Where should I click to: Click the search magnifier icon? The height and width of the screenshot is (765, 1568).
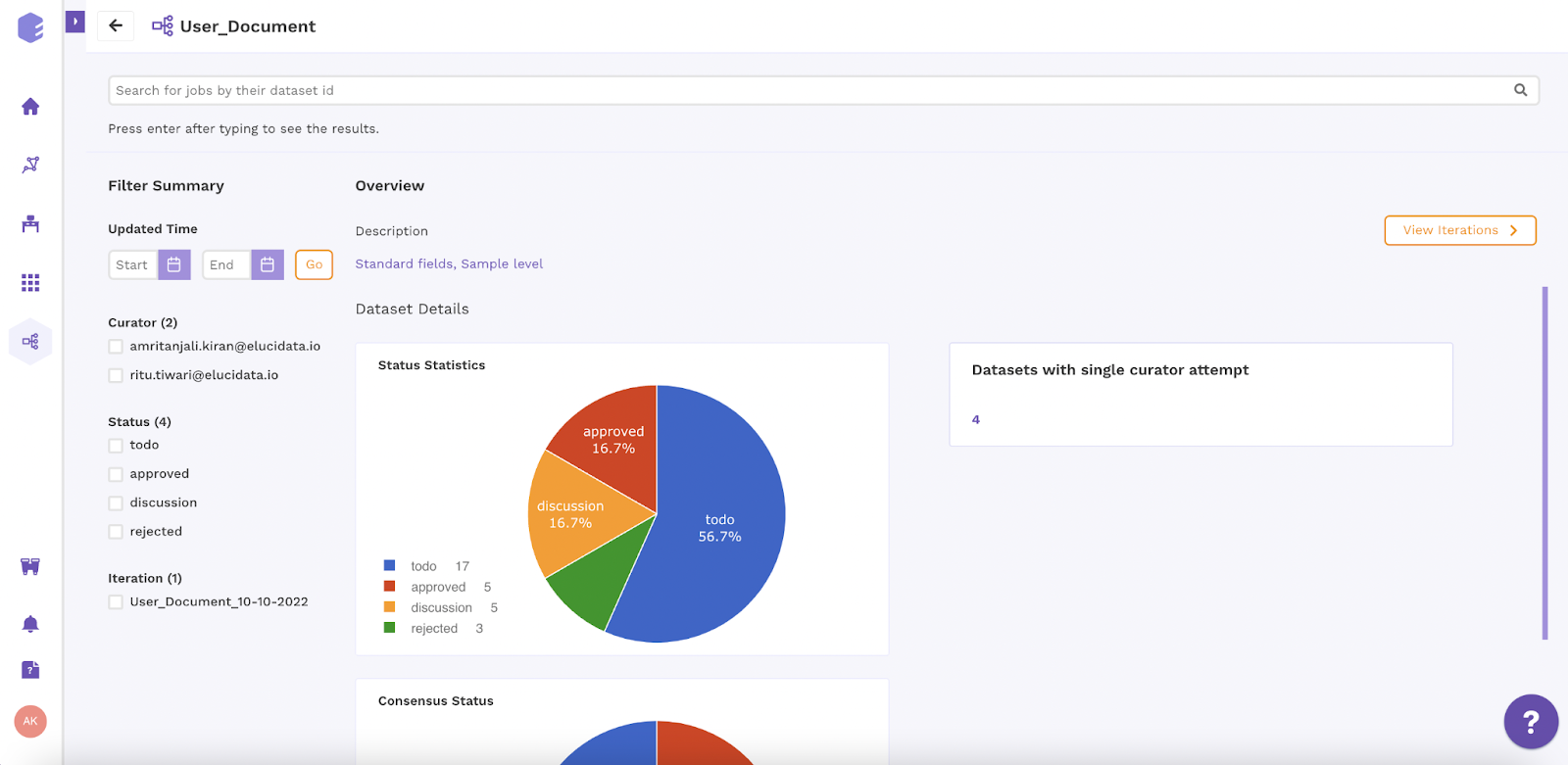pos(1521,90)
